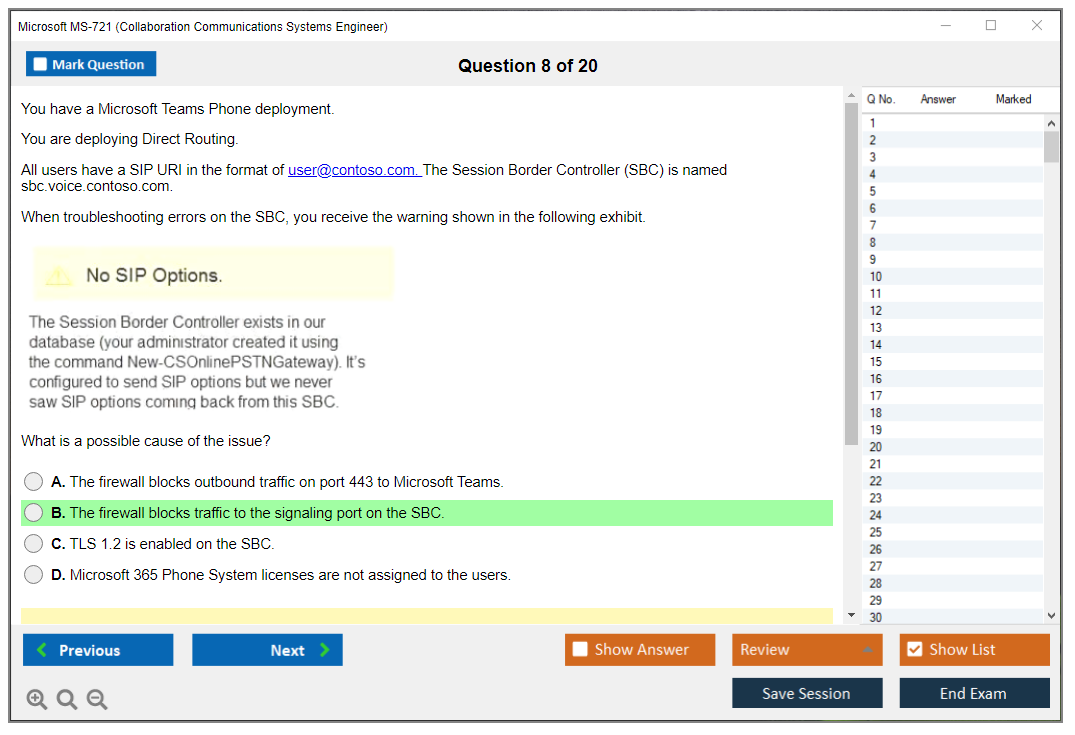Click answer text about Phone System licenses
1075x735 pixels.
tap(290, 575)
